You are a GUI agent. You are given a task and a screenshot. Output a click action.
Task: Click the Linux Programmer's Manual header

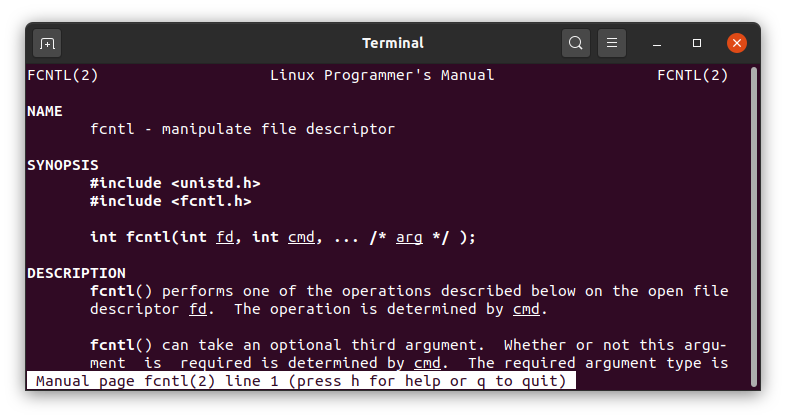(x=382, y=75)
